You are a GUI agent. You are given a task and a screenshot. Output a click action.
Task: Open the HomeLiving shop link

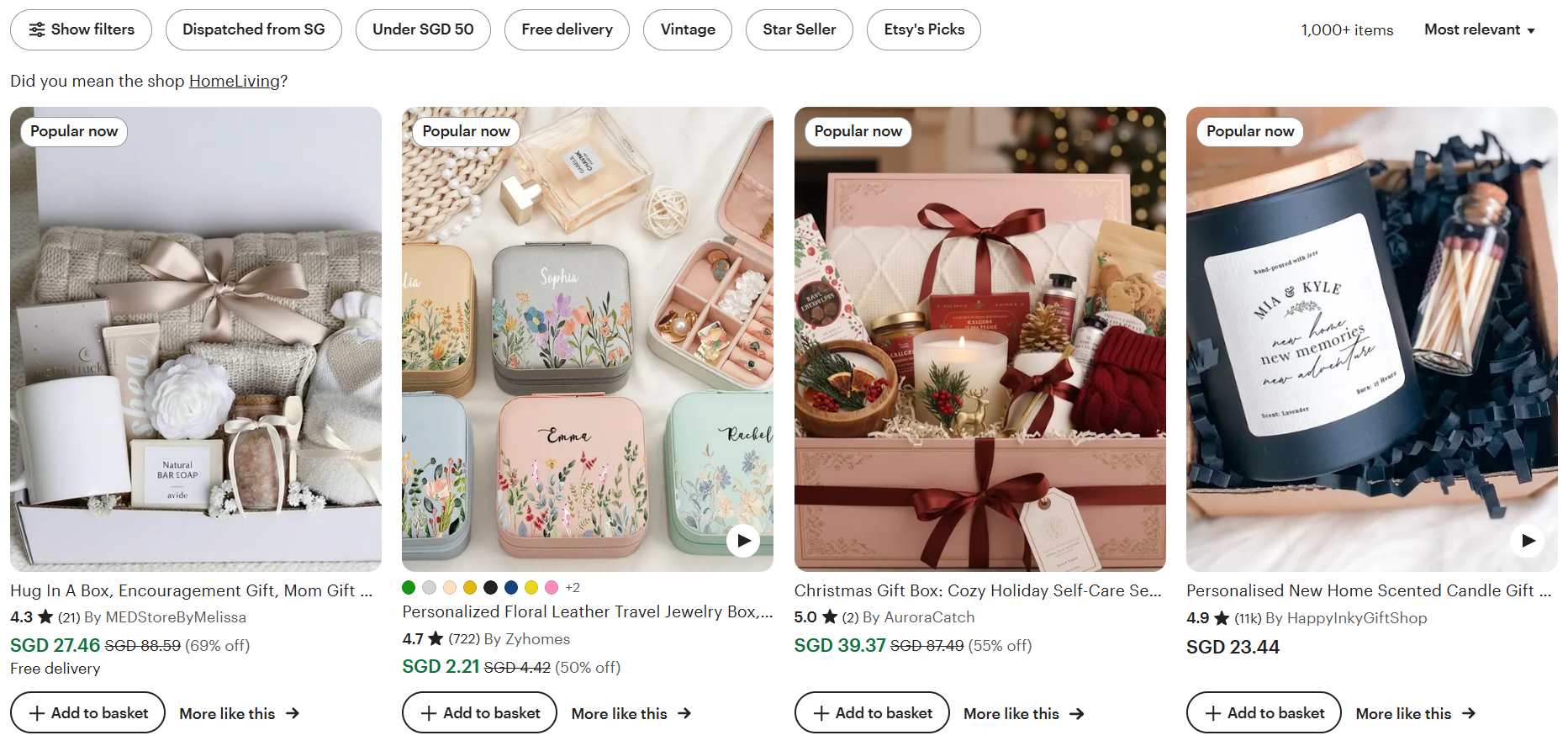tap(234, 81)
